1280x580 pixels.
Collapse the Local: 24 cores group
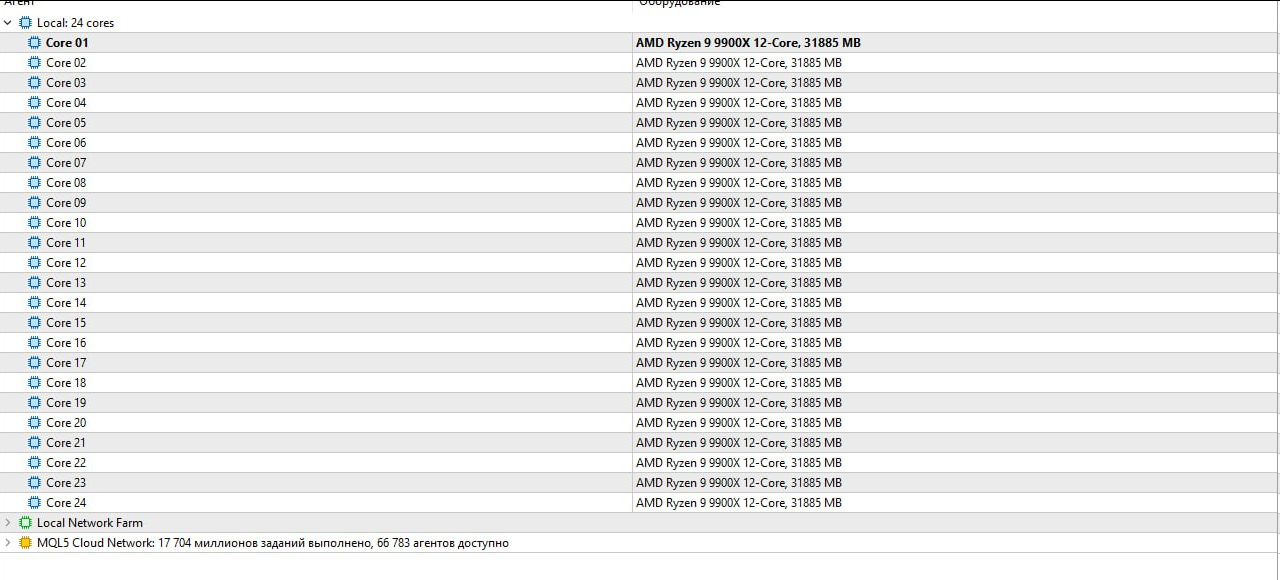tap(8, 22)
